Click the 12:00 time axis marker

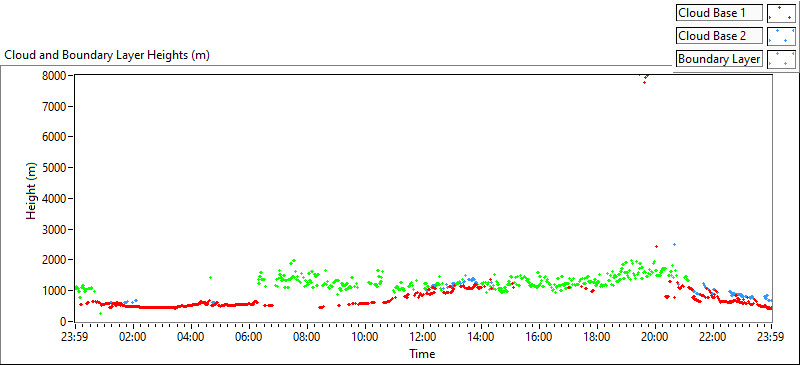pos(423,337)
